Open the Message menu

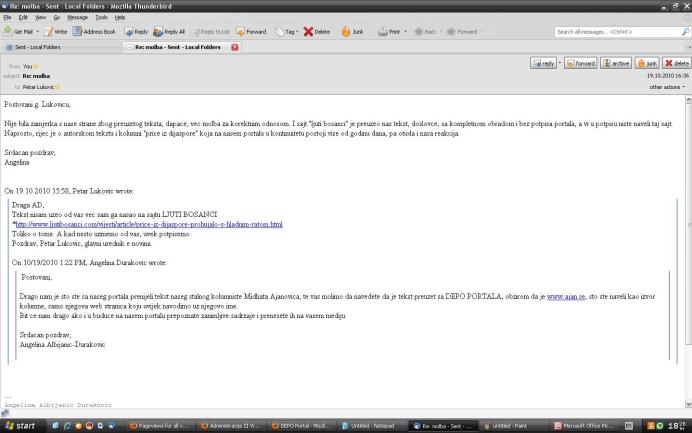(77, 17)
